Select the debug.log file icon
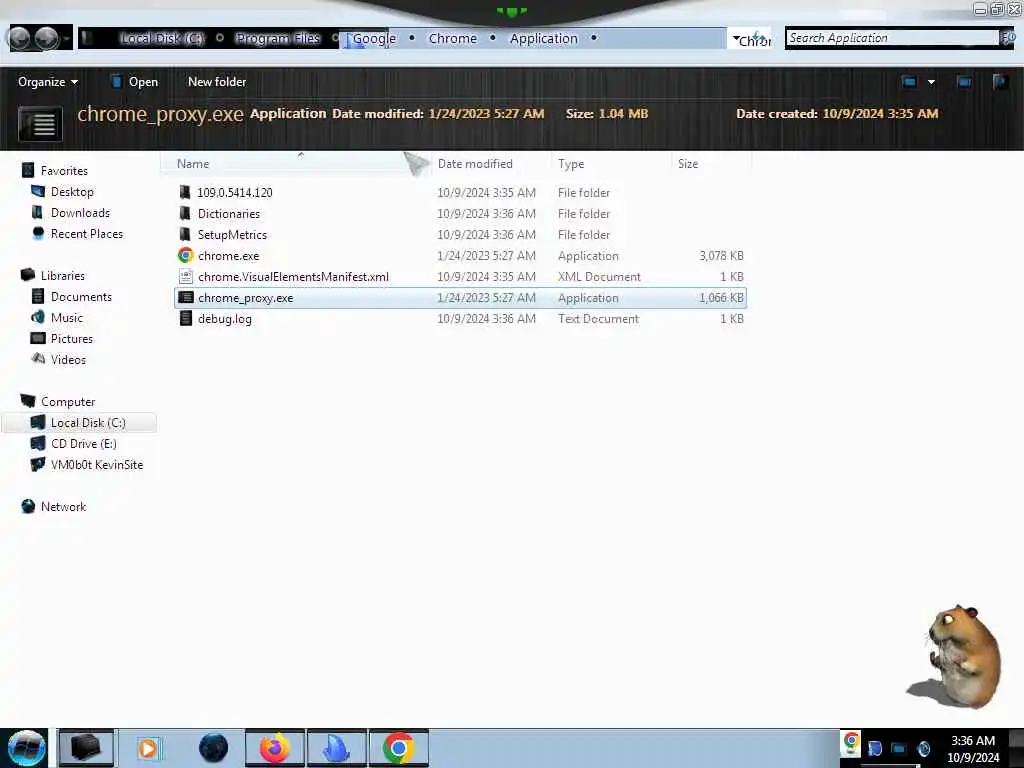This screenshot has width=1024, height=768. (185, 319)
